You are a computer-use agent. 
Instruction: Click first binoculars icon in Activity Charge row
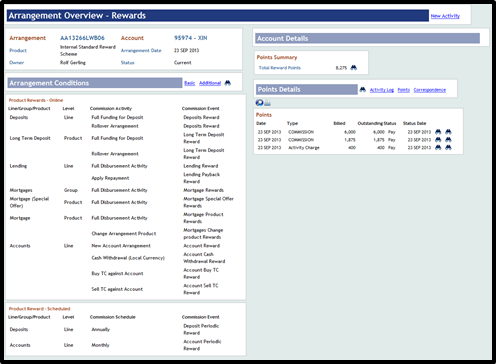coord(438,147)
